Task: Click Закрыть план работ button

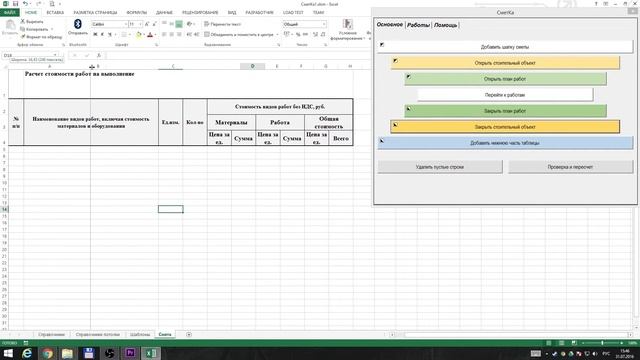Action: tap(505, 111)
